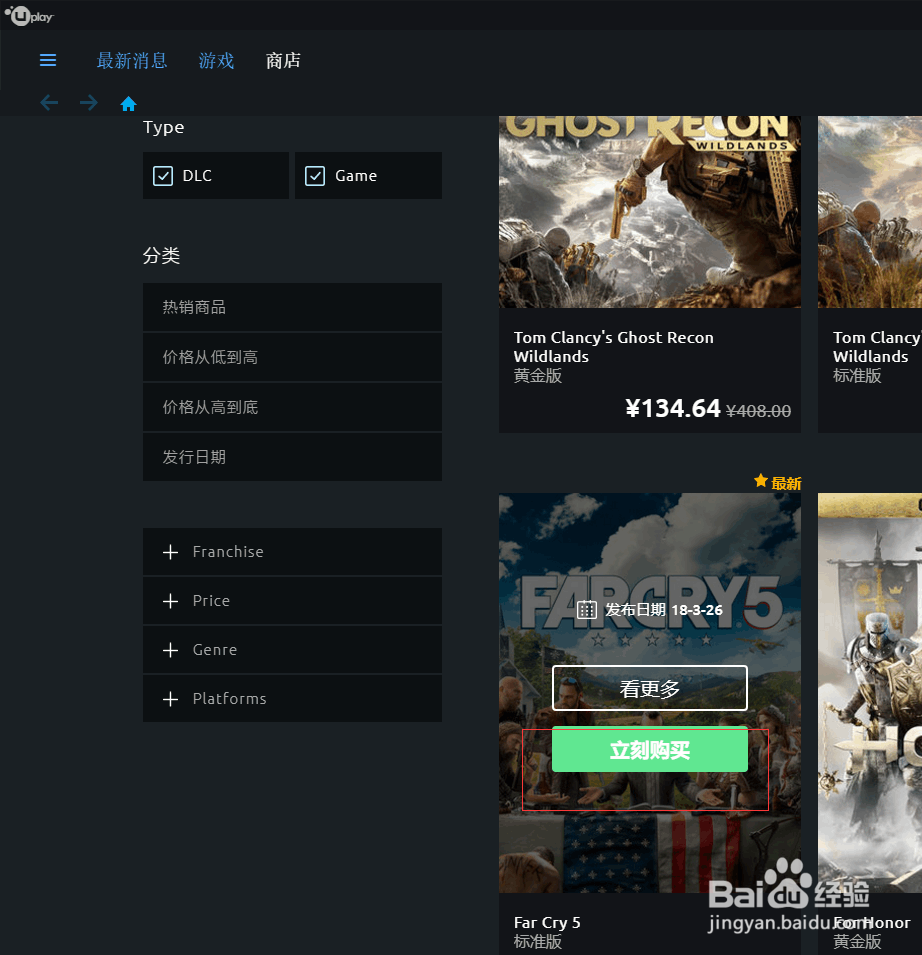Expand the Platforms filter
The height and width of the screenshot is (955, 922).
pyautogui.click(x=292, y=699)
